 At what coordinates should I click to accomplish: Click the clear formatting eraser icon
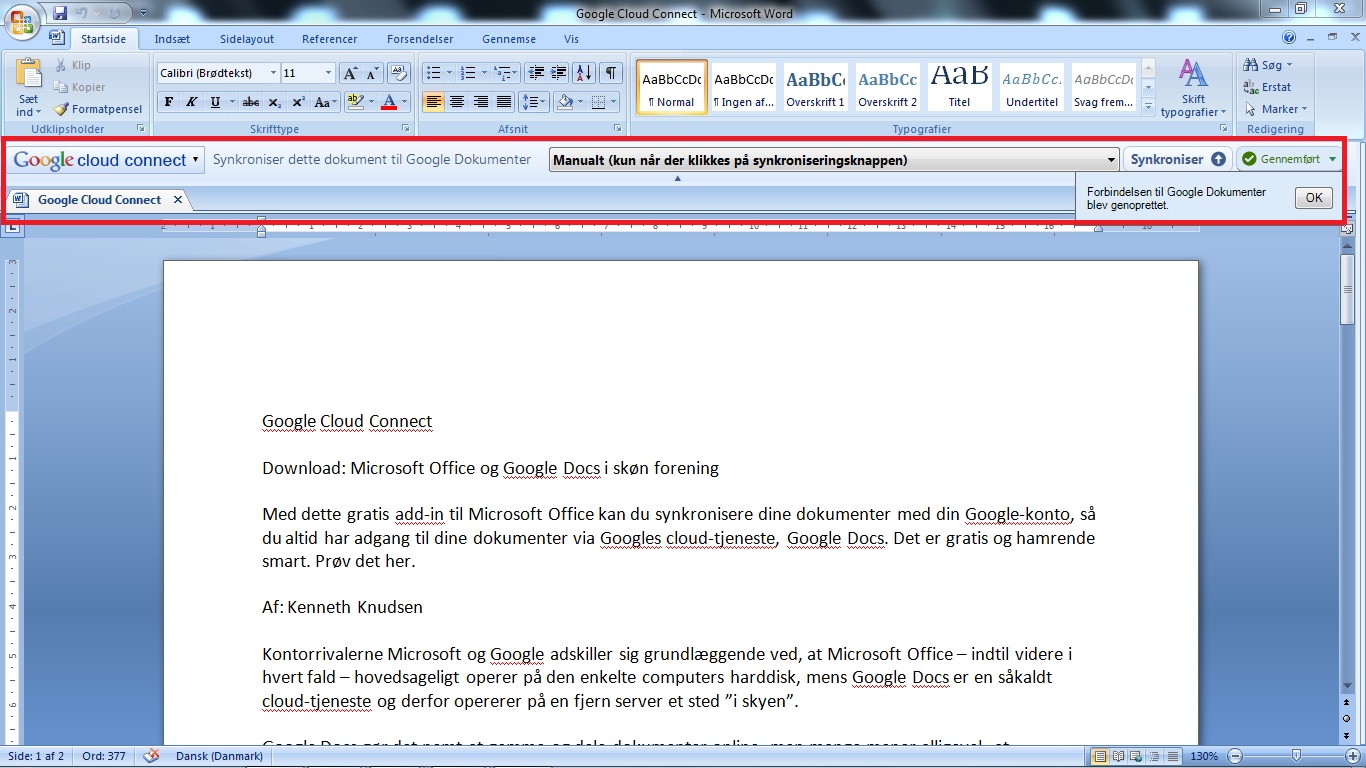pyautogui.click(x=399, y=73)
